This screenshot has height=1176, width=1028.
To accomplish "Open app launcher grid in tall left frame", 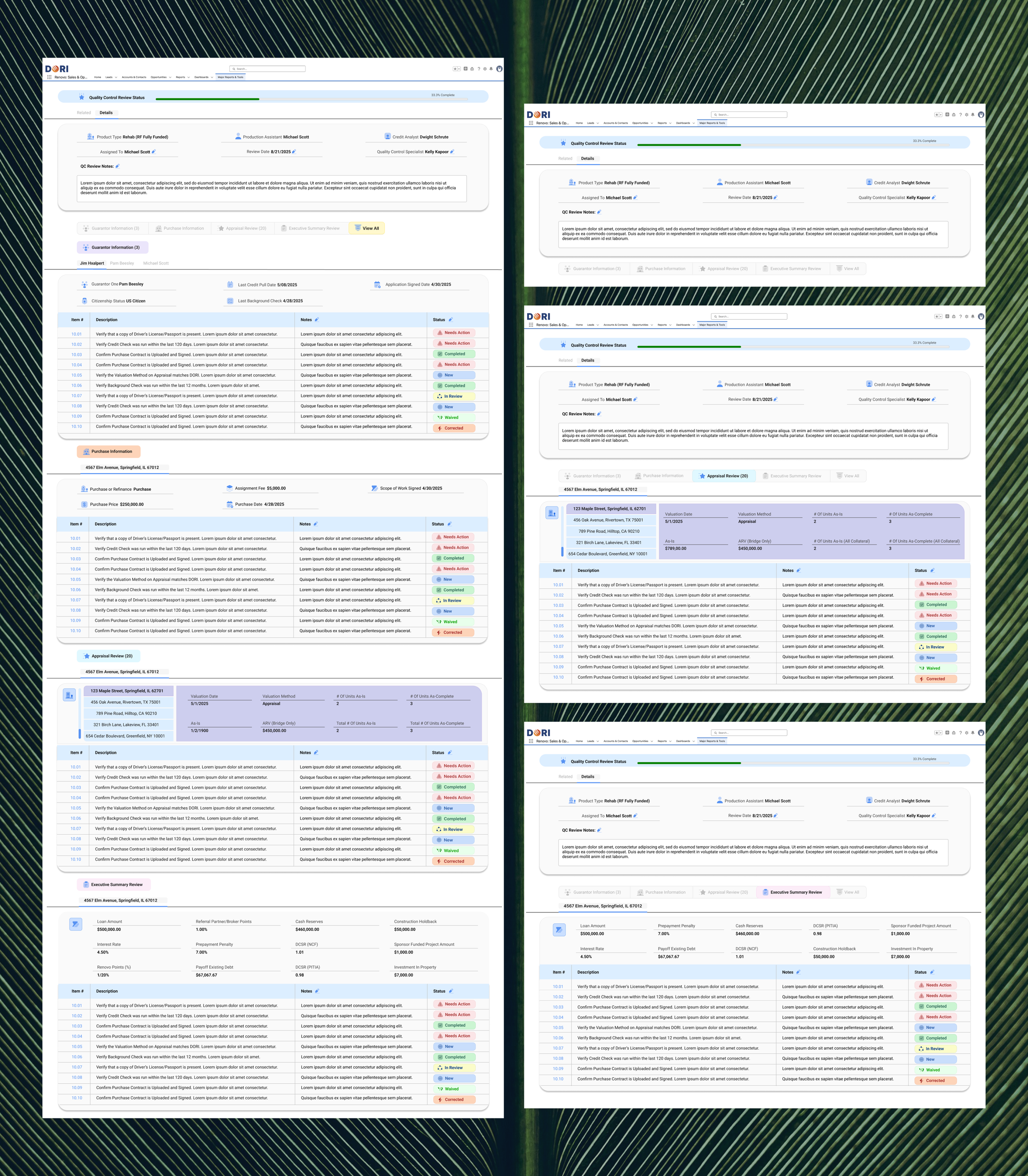I will (49, 77).
